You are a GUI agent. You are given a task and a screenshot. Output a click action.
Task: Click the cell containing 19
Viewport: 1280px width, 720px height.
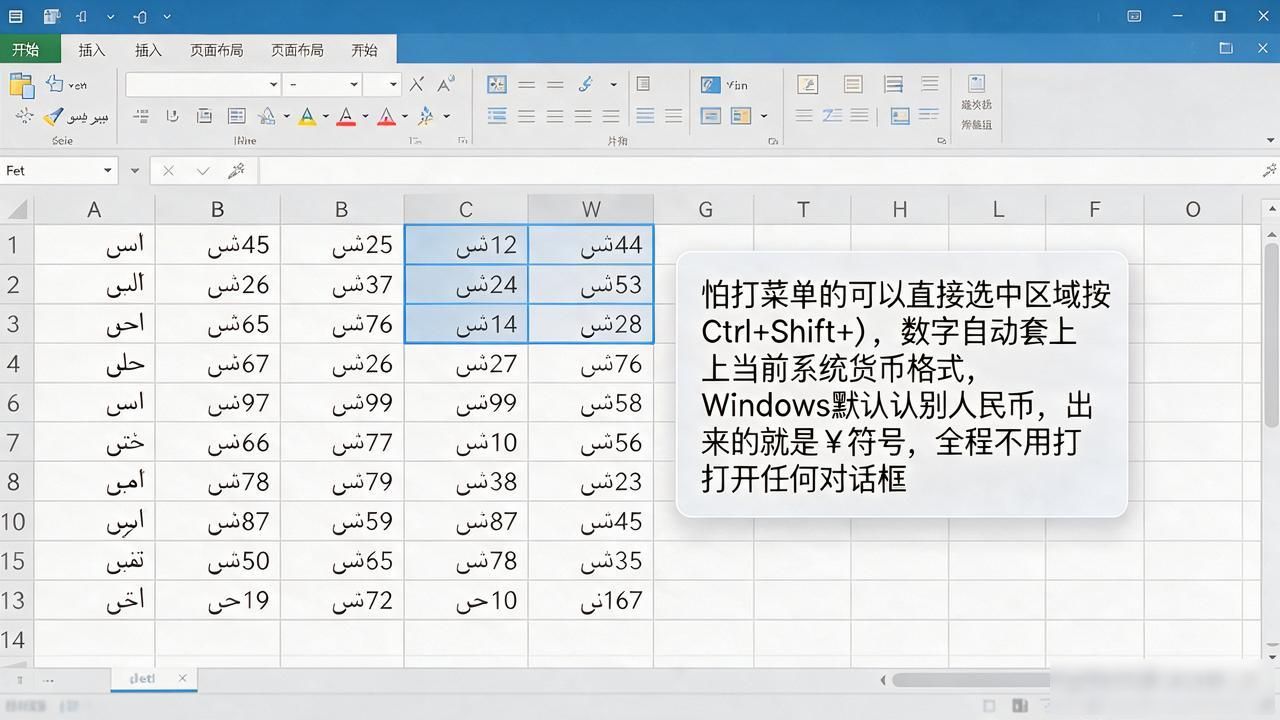(218, 601)
